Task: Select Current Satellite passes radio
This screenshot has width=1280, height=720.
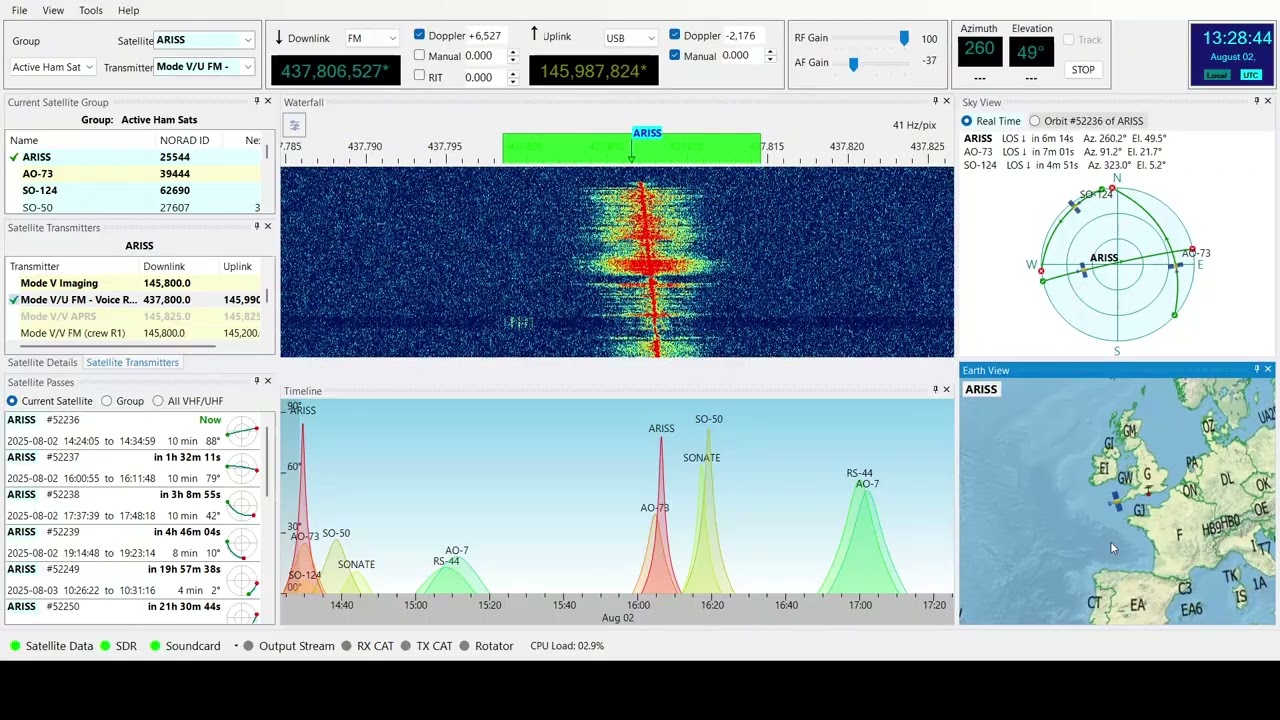Action: pyautogui.click(x=12, y=401)
